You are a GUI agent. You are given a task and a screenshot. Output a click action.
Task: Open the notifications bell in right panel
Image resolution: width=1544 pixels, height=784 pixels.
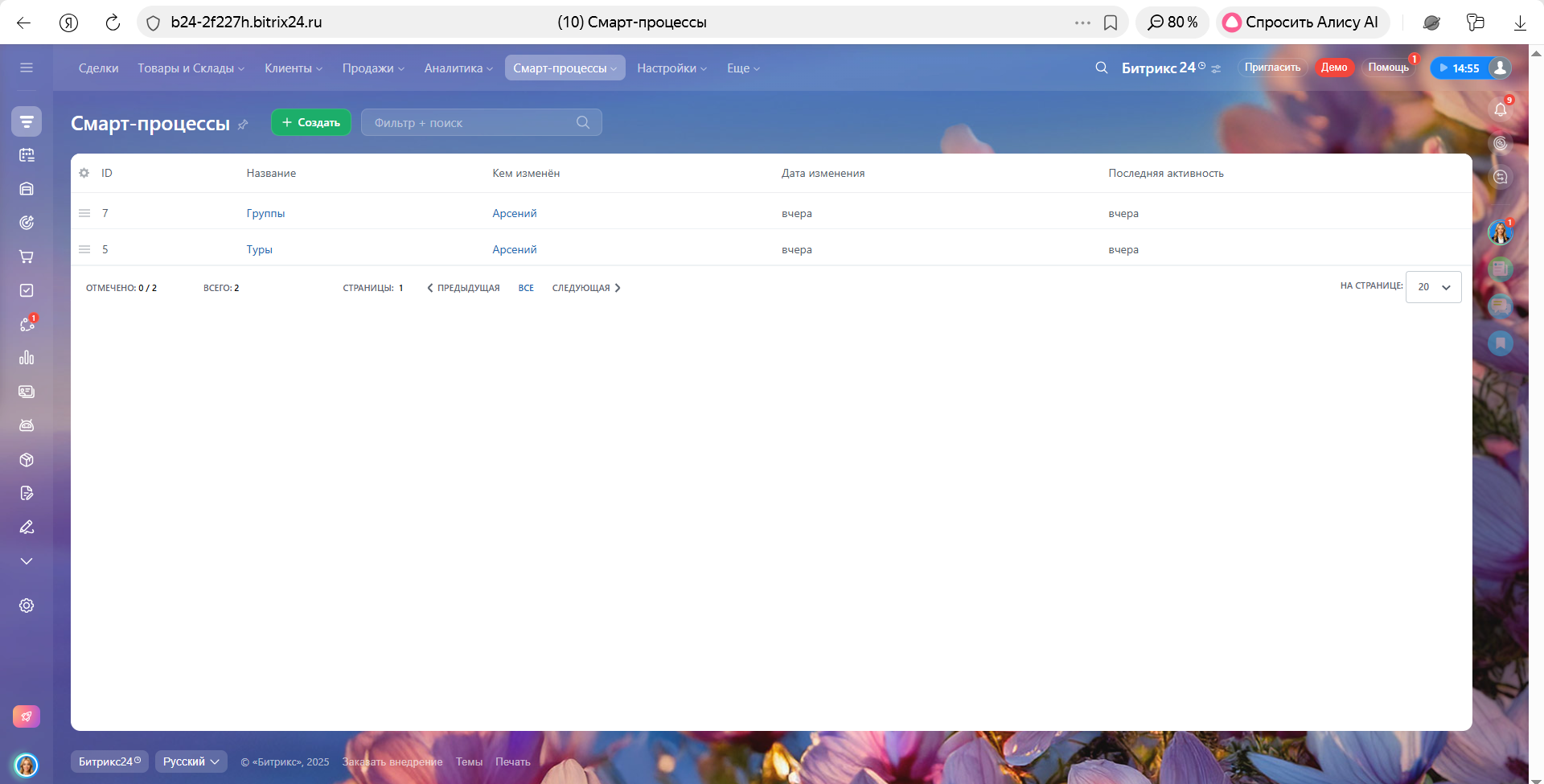[x=1500, y=110]
